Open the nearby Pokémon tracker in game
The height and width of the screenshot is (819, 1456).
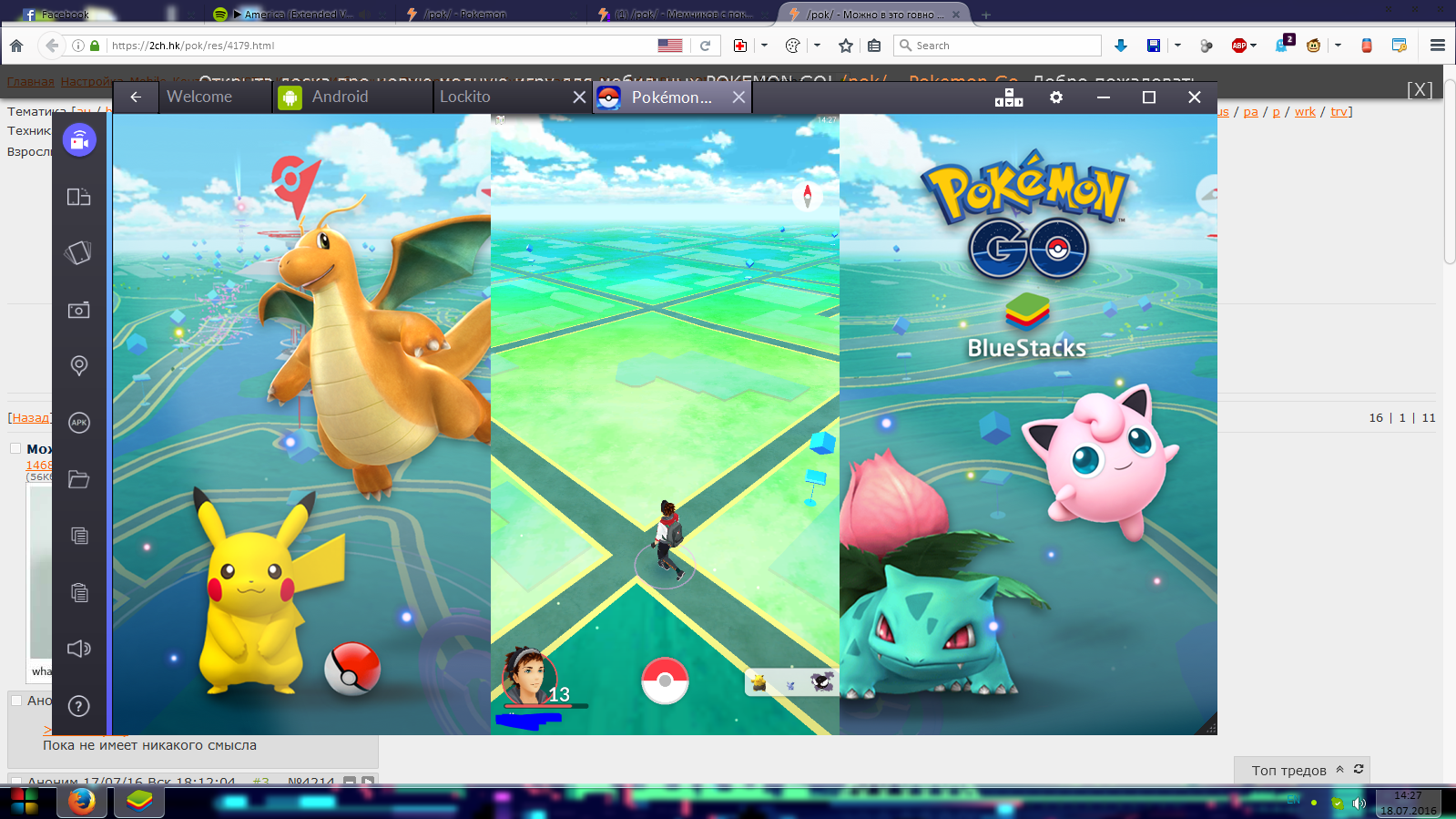click(791, 682)
